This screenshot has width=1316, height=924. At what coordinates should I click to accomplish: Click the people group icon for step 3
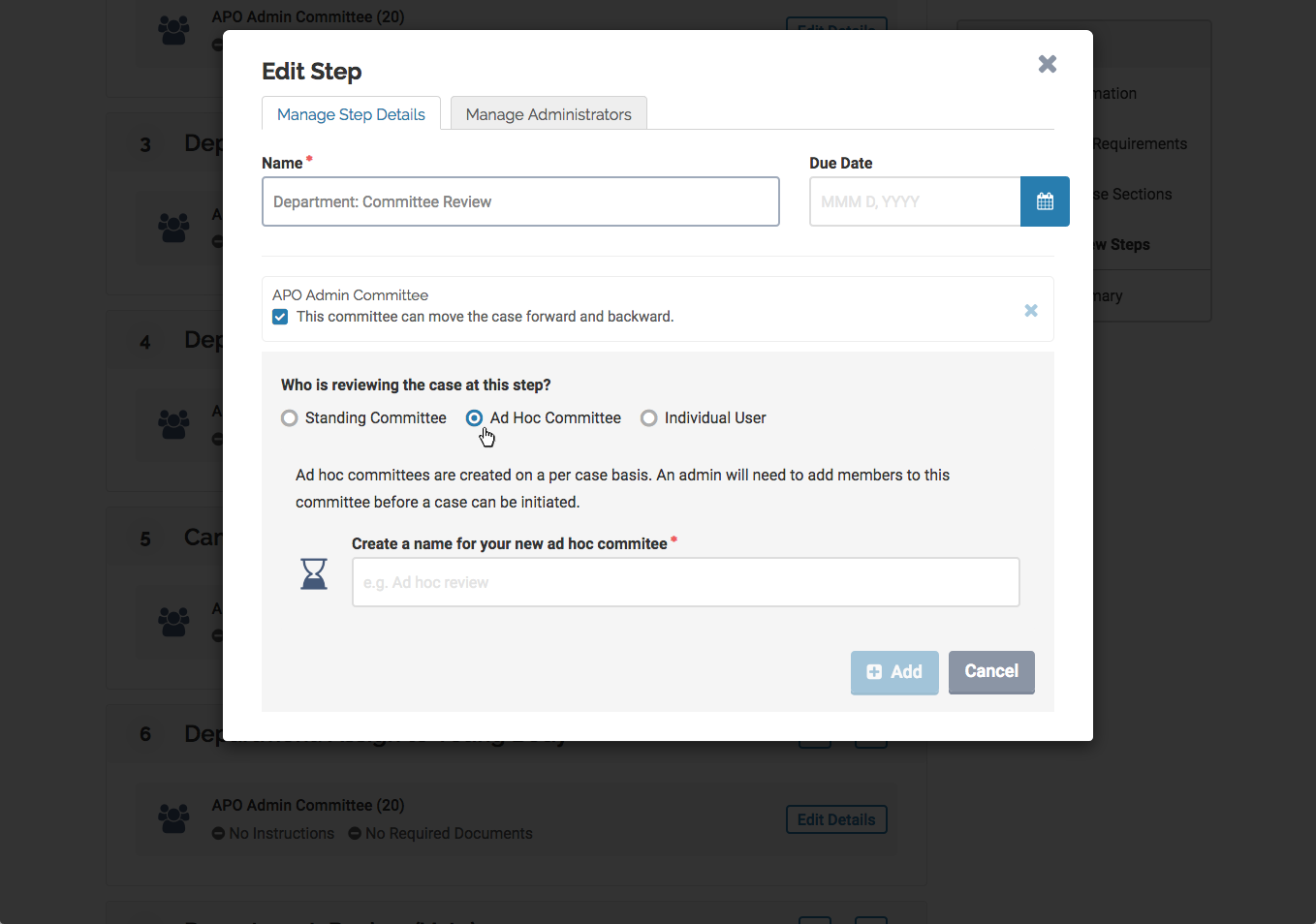(174, 227)
